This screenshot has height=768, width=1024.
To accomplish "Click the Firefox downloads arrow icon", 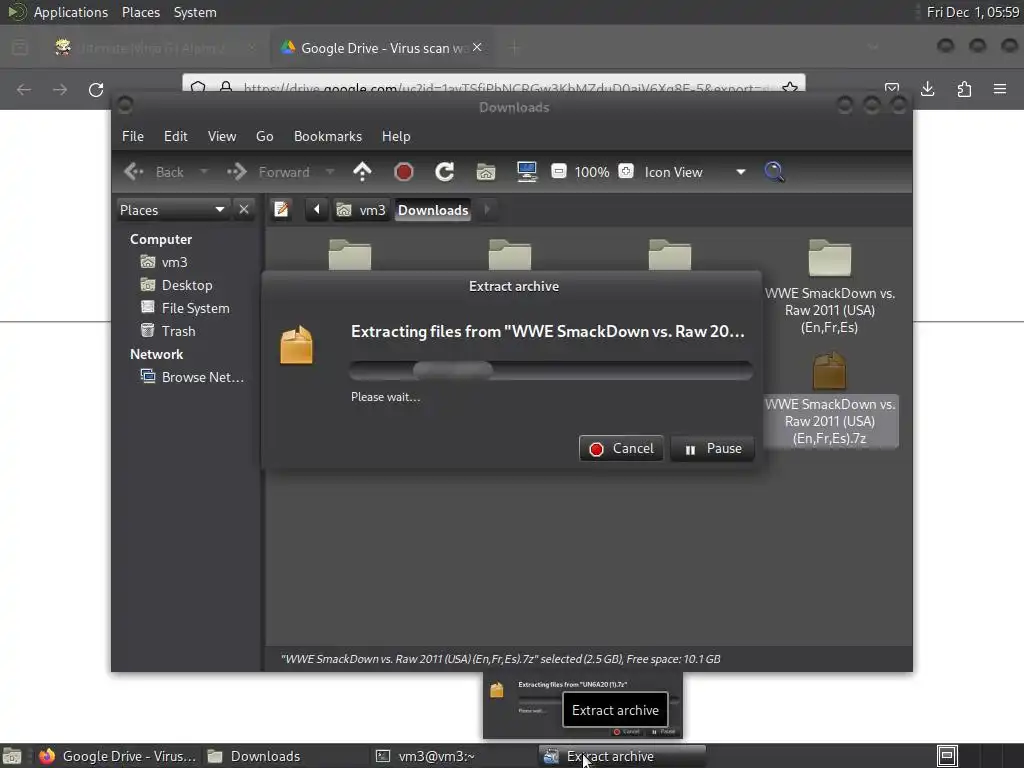I will tap(927, 89).
